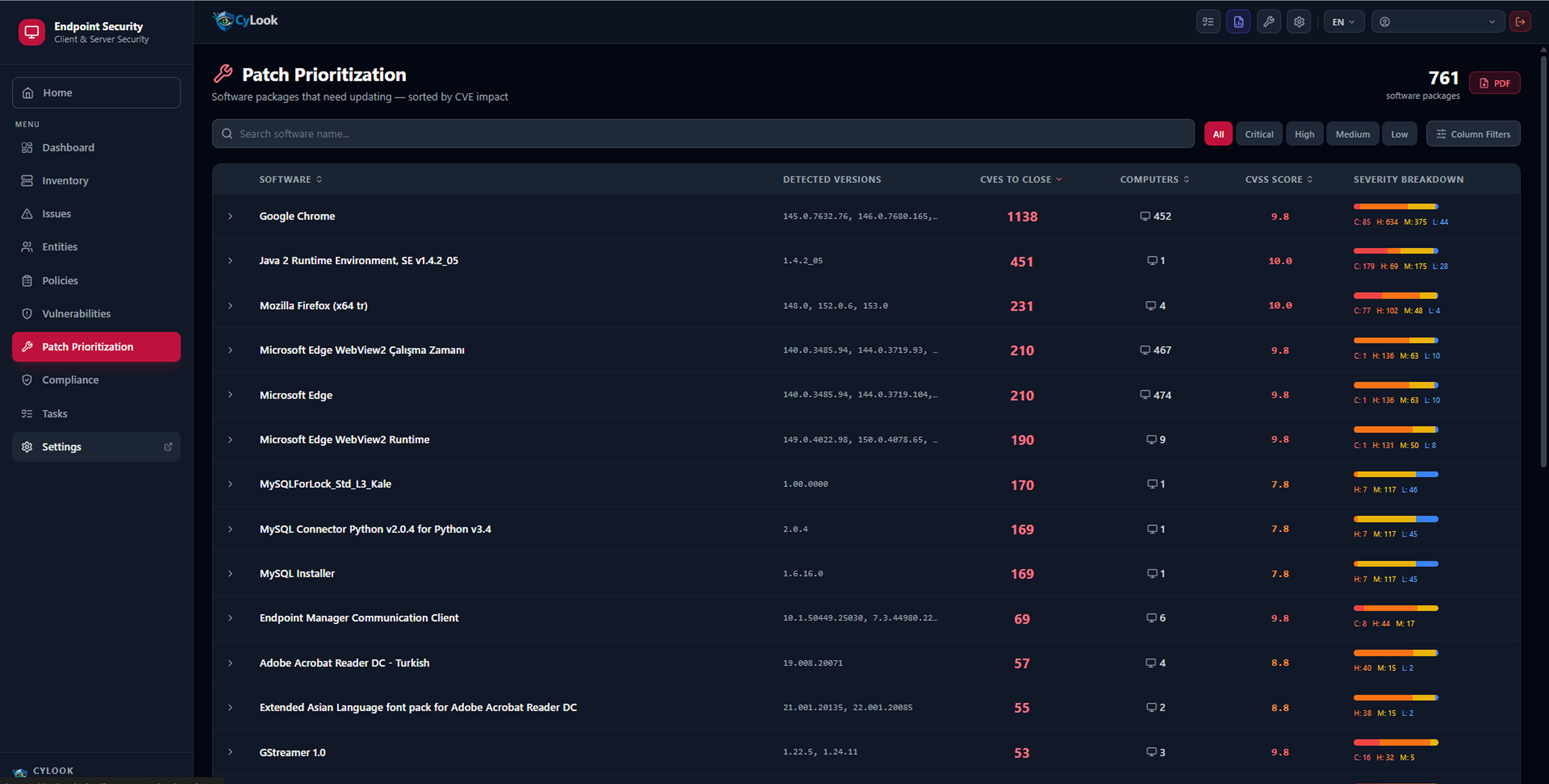The width and height of the screenshot is (1549, 784).
Task: Open the user account dropdown
Action: point(1438,22)
